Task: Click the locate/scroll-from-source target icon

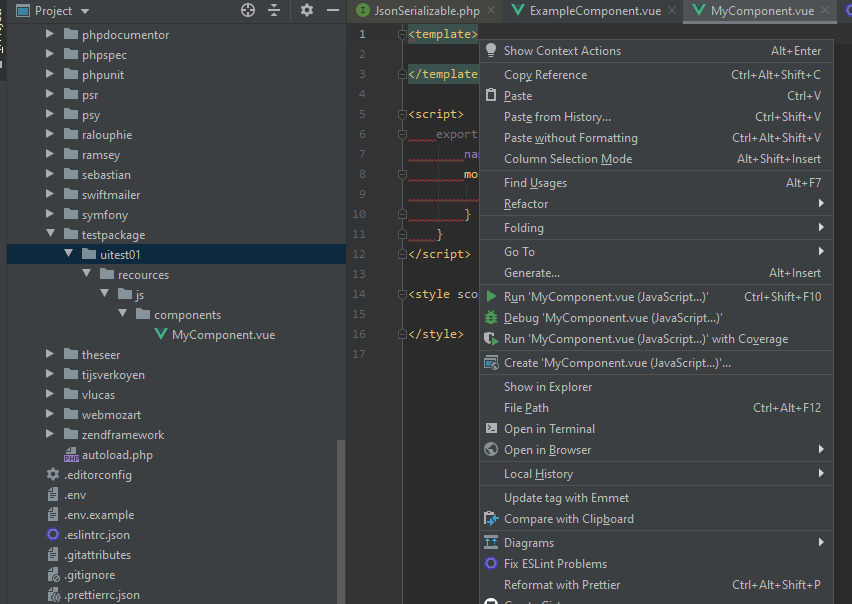Action: tap(248, 10)
